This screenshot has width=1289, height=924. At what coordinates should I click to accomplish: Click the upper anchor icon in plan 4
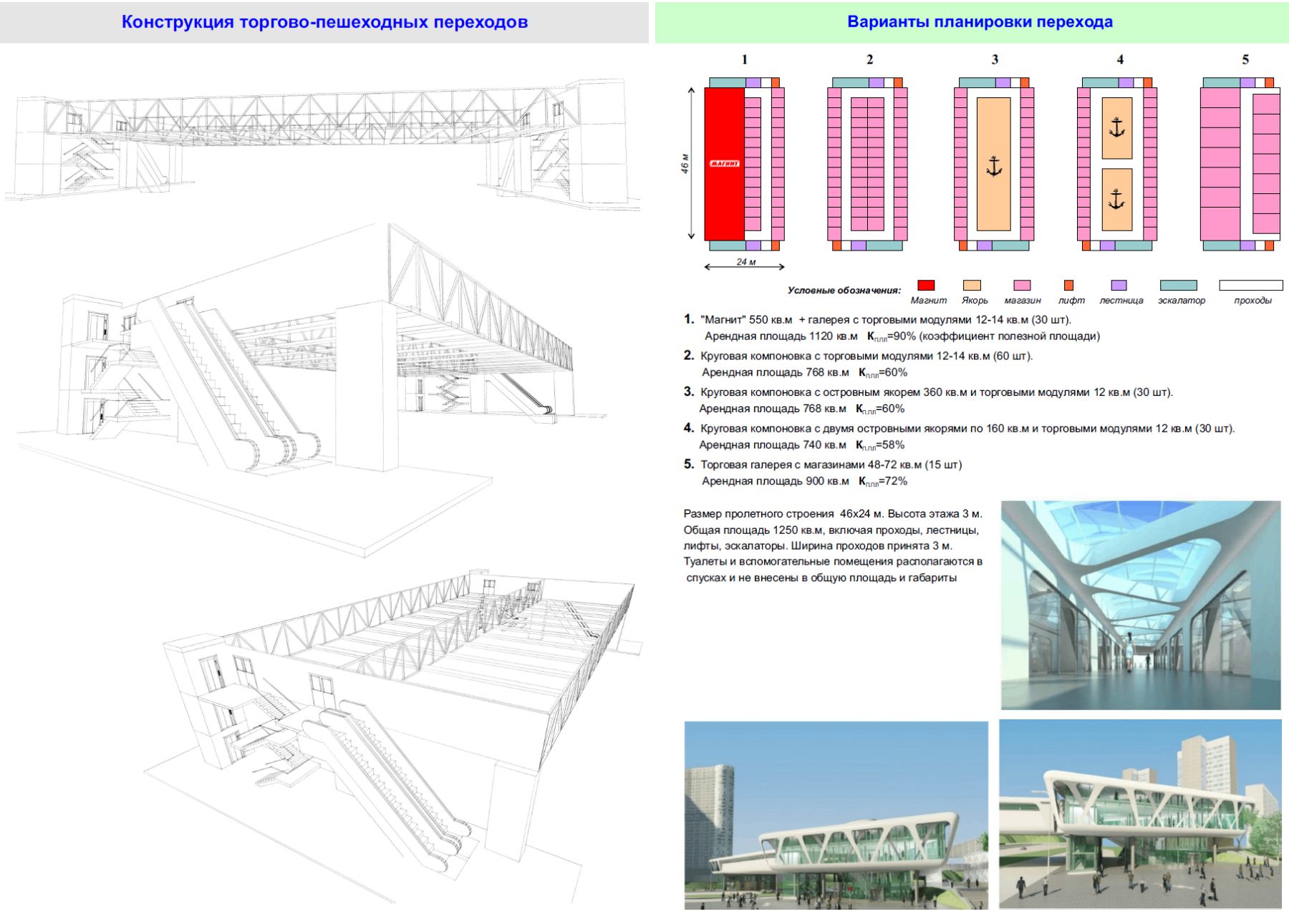pyautogui.click(x=1117, y=127)
